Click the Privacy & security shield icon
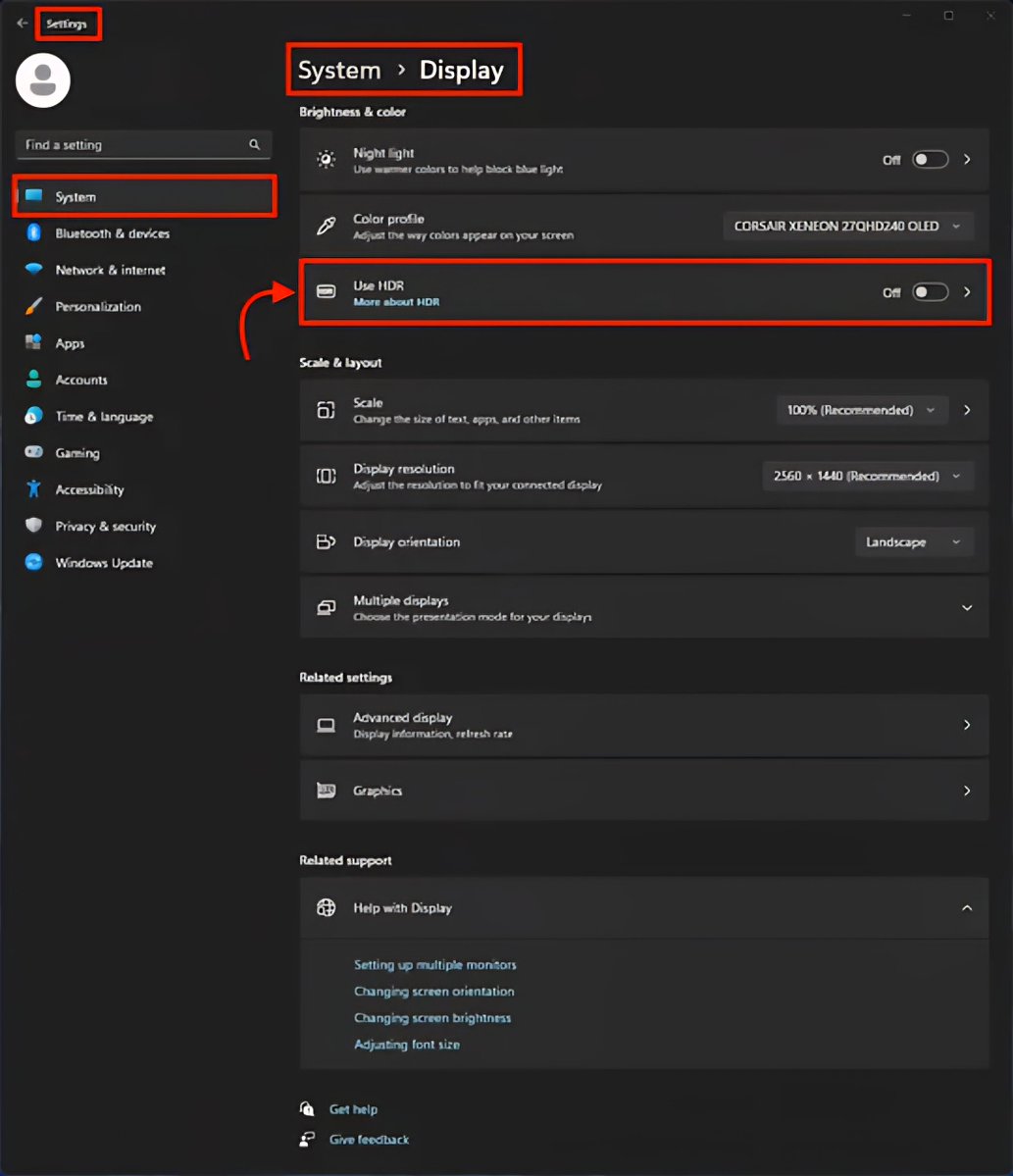Image resolution: width=1013 pixels, height=1176 pixels. pos(33,525)
